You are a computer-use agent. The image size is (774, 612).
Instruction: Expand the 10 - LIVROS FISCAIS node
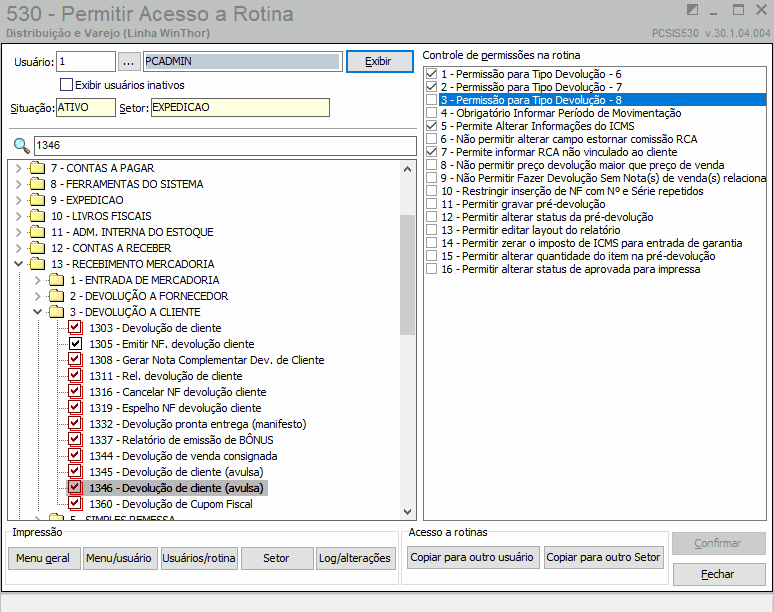pyautogui.click(x=19, y=216)
